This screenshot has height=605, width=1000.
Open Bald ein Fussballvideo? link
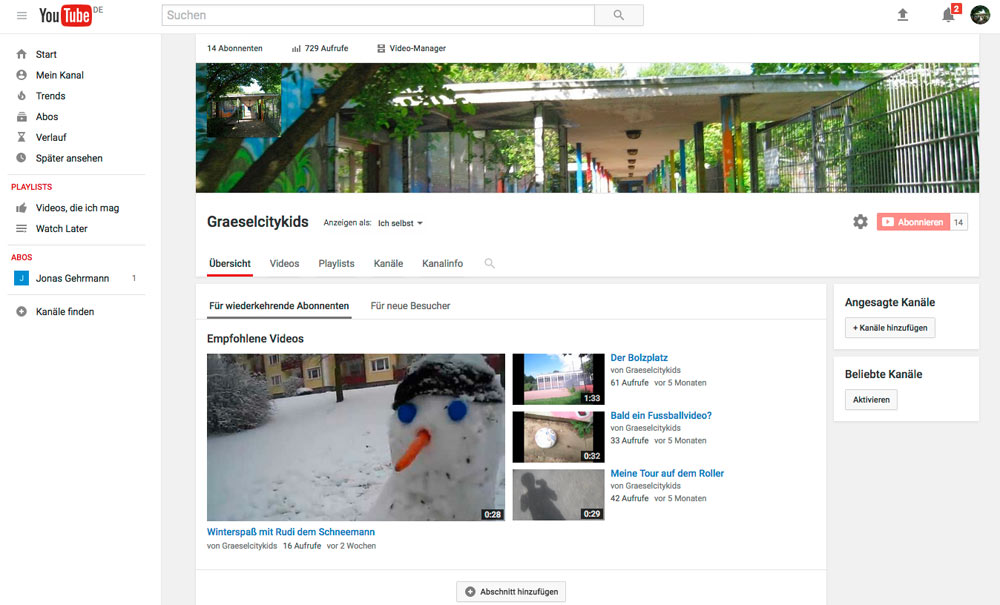[x=661, y=415]
